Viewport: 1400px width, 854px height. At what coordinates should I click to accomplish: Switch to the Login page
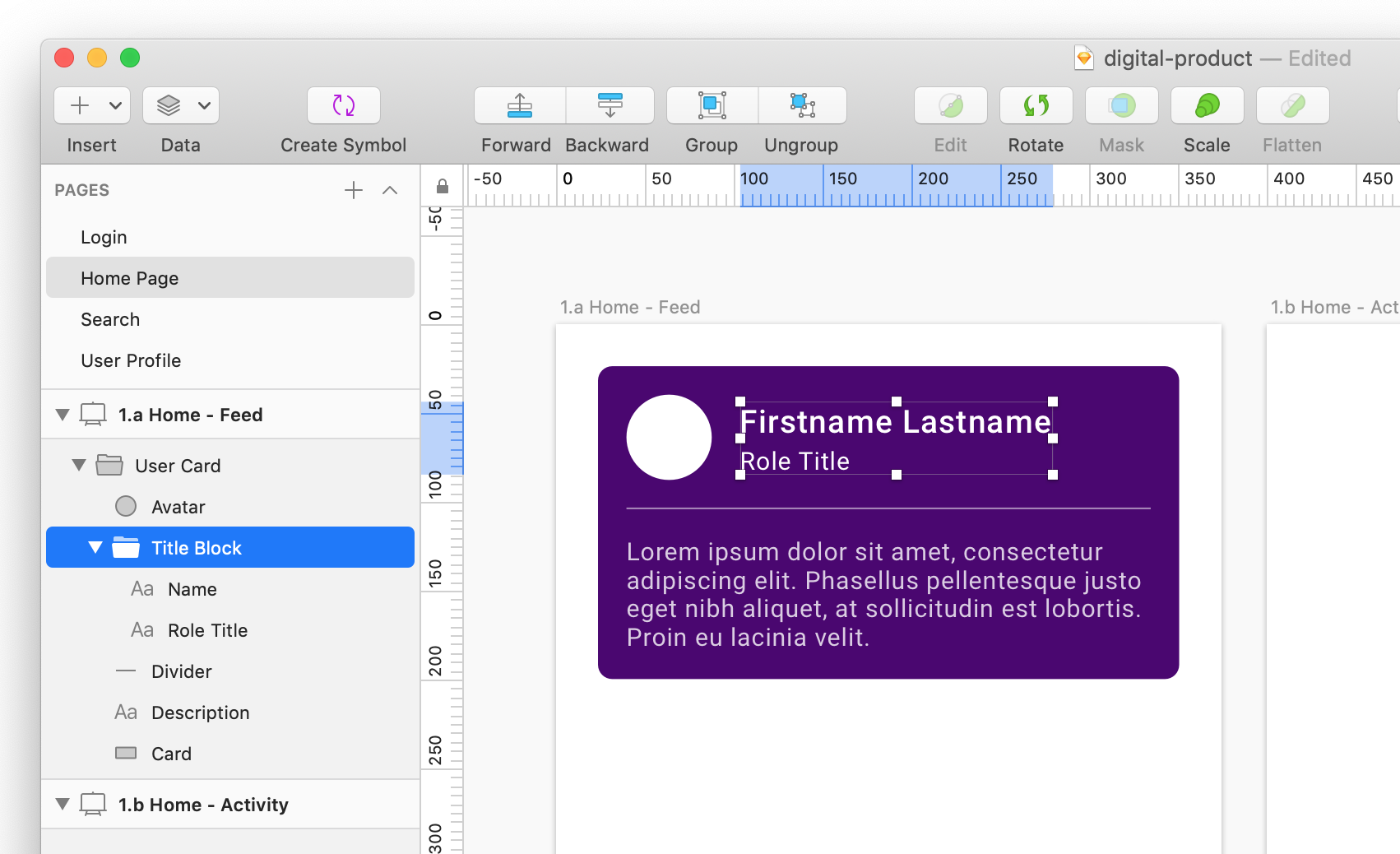(x=104, y=237)
